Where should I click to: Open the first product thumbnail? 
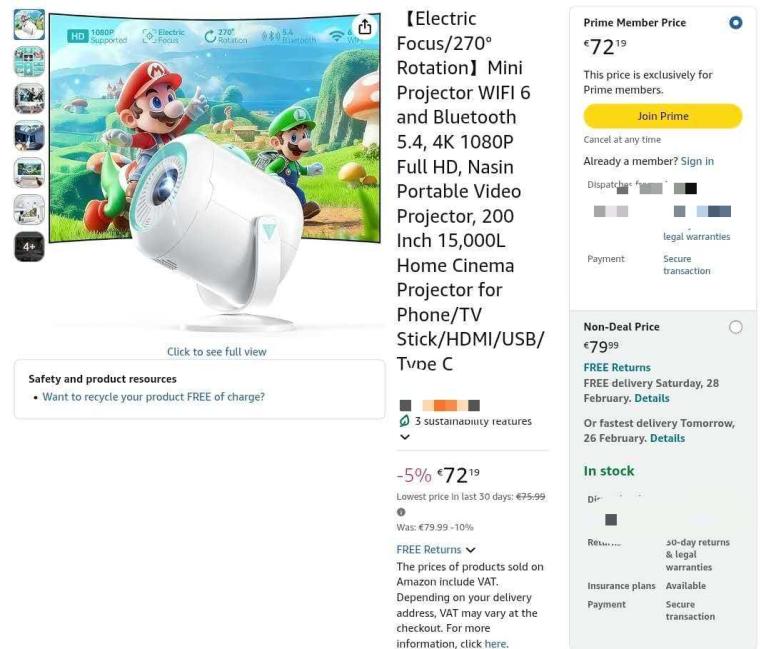coord(29,25)
